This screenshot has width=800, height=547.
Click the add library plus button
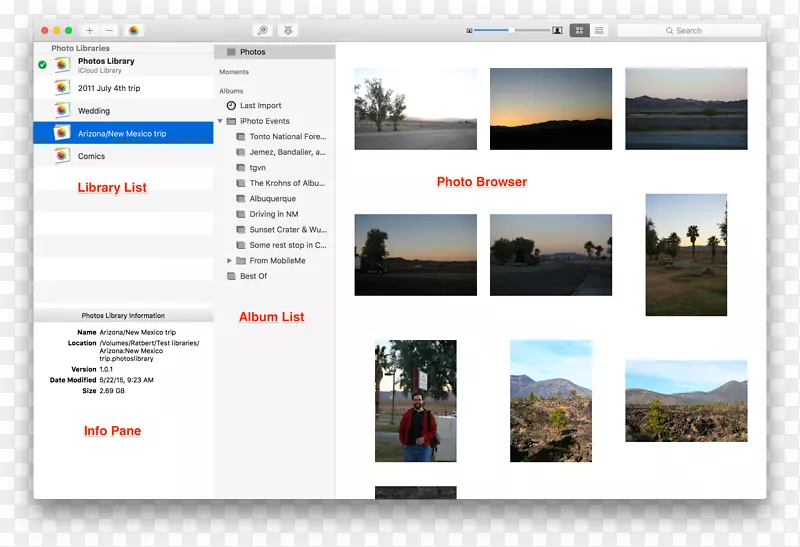pyautogui.click(x=90, y=31)
